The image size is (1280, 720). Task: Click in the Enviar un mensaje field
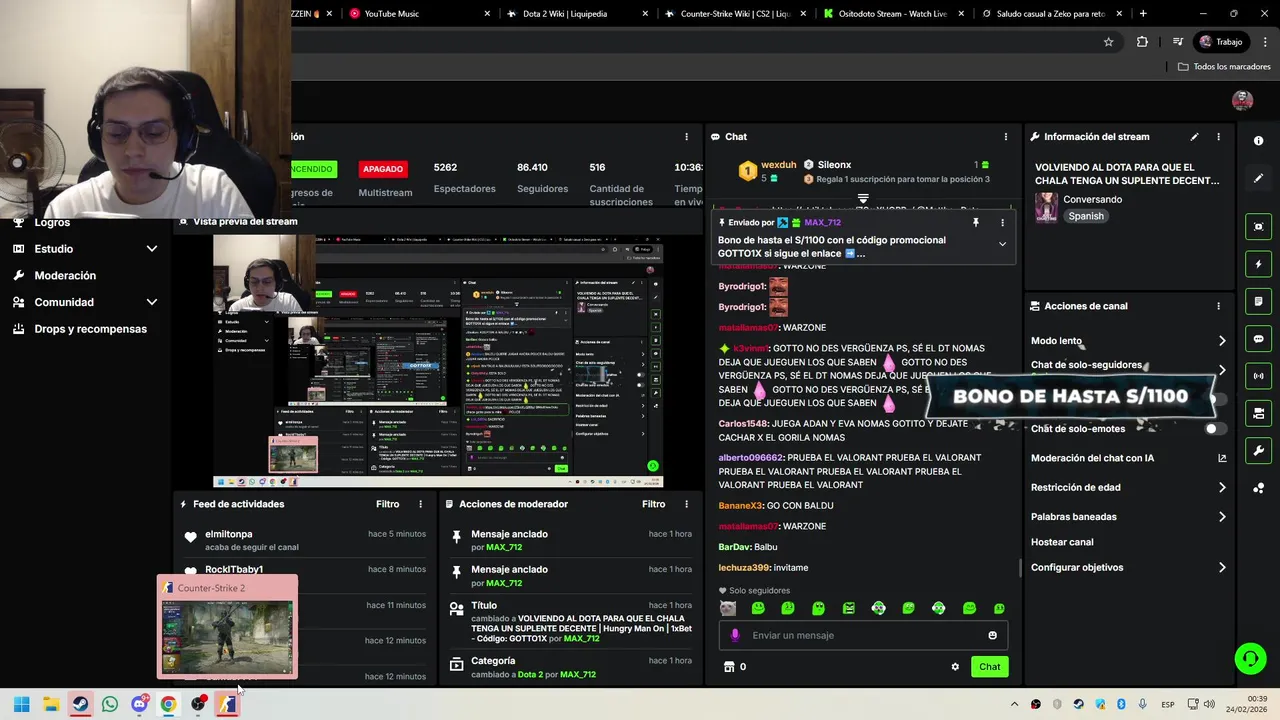pos(863,635)
